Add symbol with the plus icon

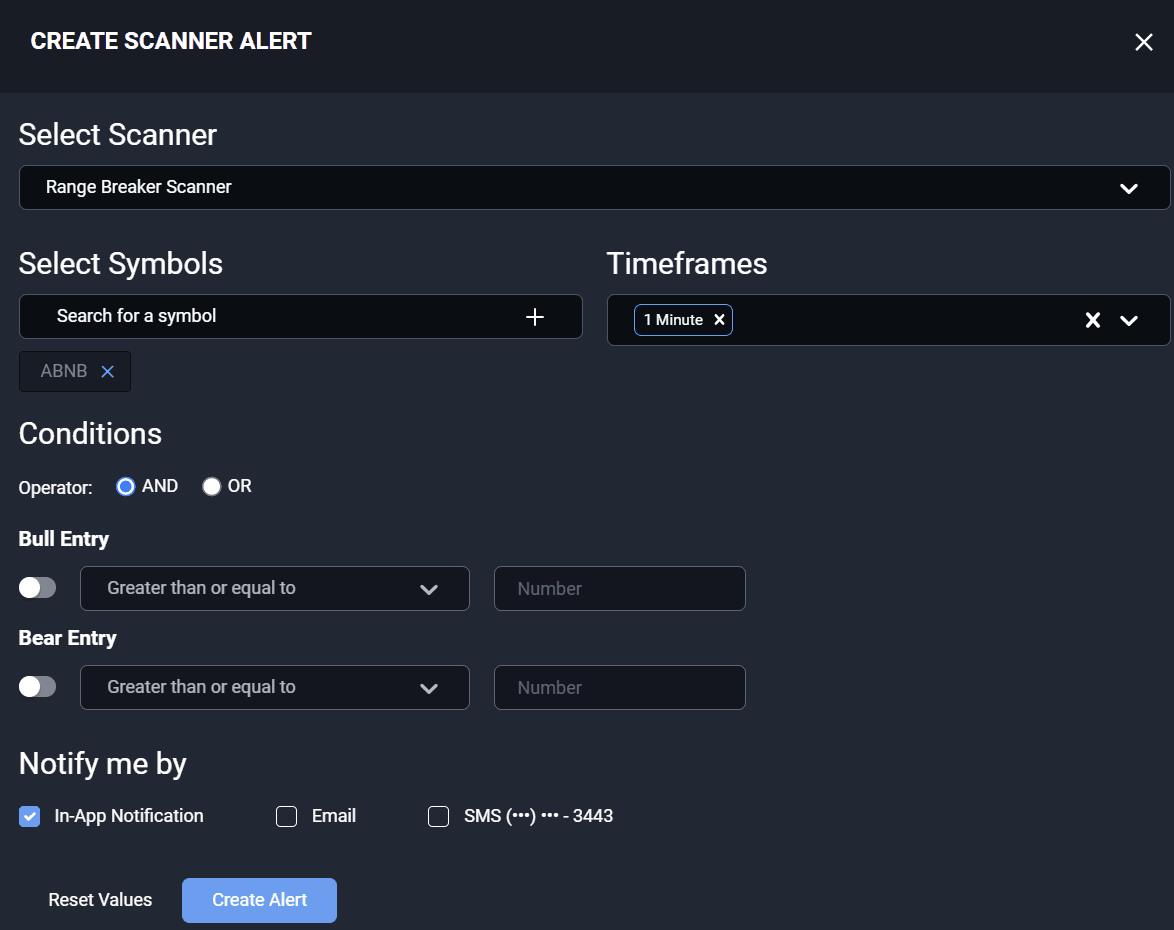pos(535,317)
